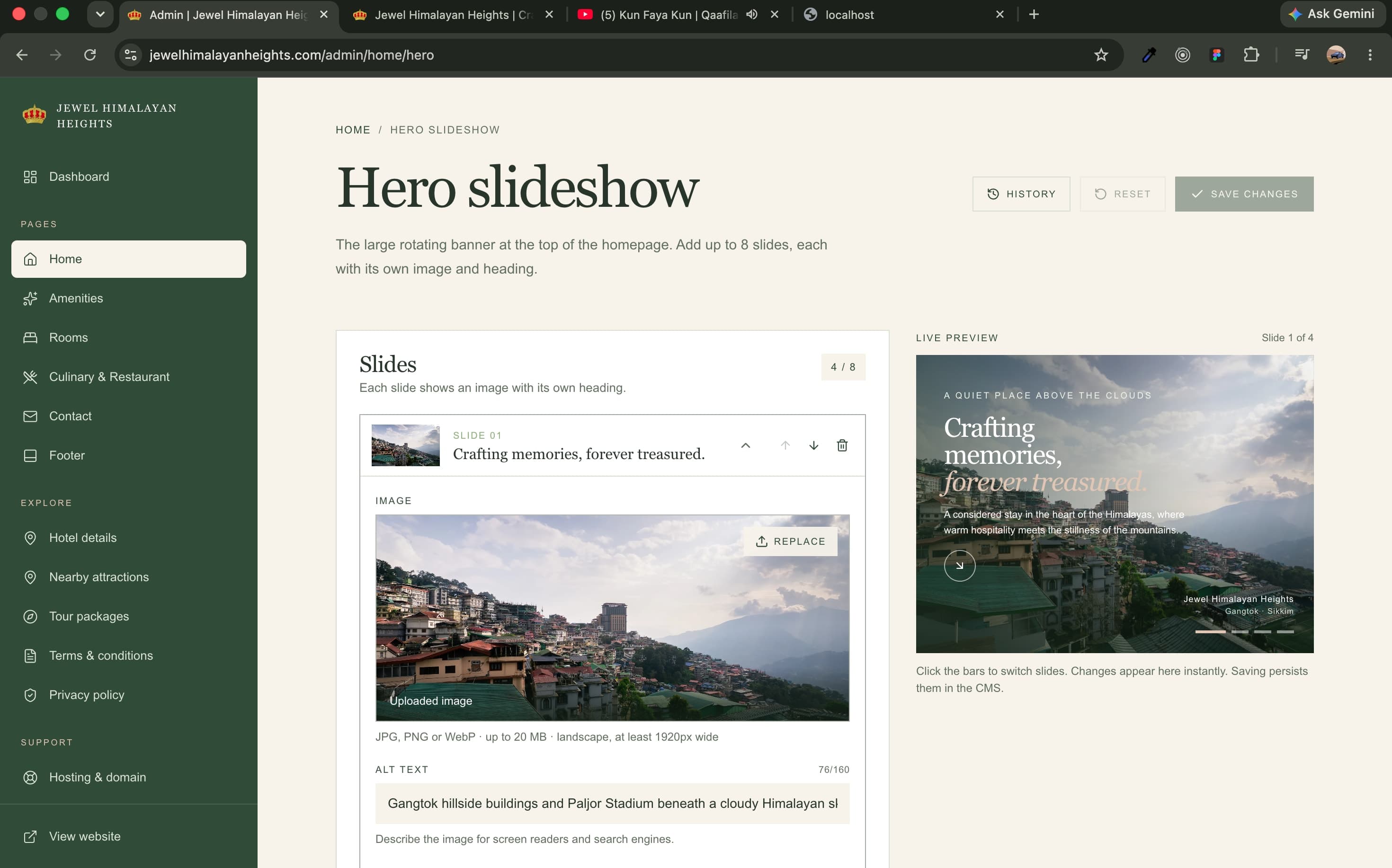1392x868 pixels.
Task: Open Privacy policy section
Action: coord(129,695)
